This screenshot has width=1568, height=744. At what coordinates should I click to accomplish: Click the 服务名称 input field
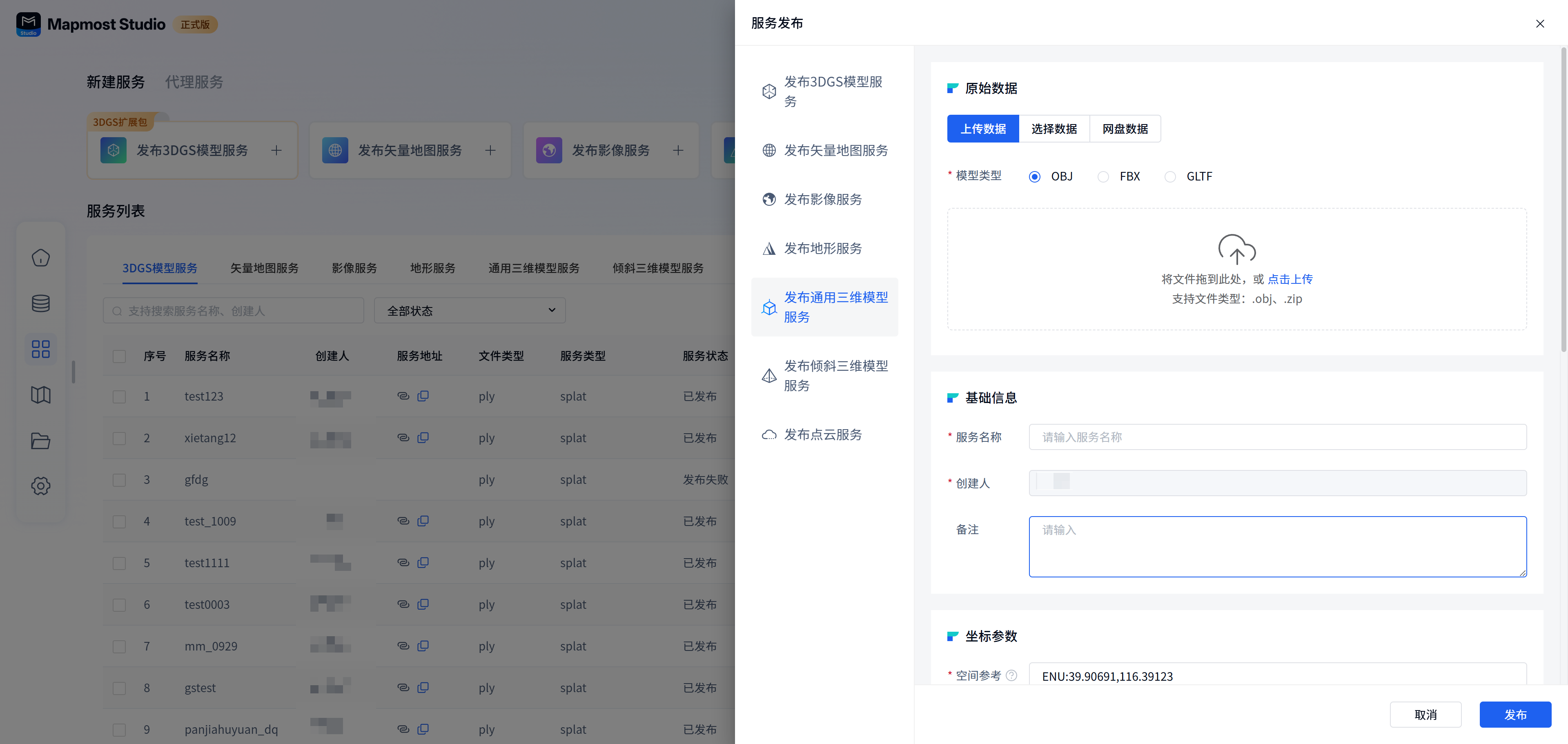(1277, 437)
